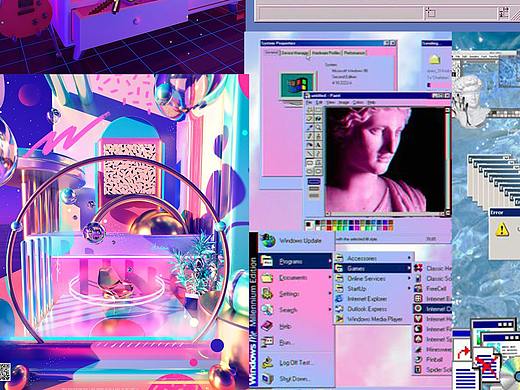
Task: Click the foreground/background color box in Paint
Action: tap(310, 225)
